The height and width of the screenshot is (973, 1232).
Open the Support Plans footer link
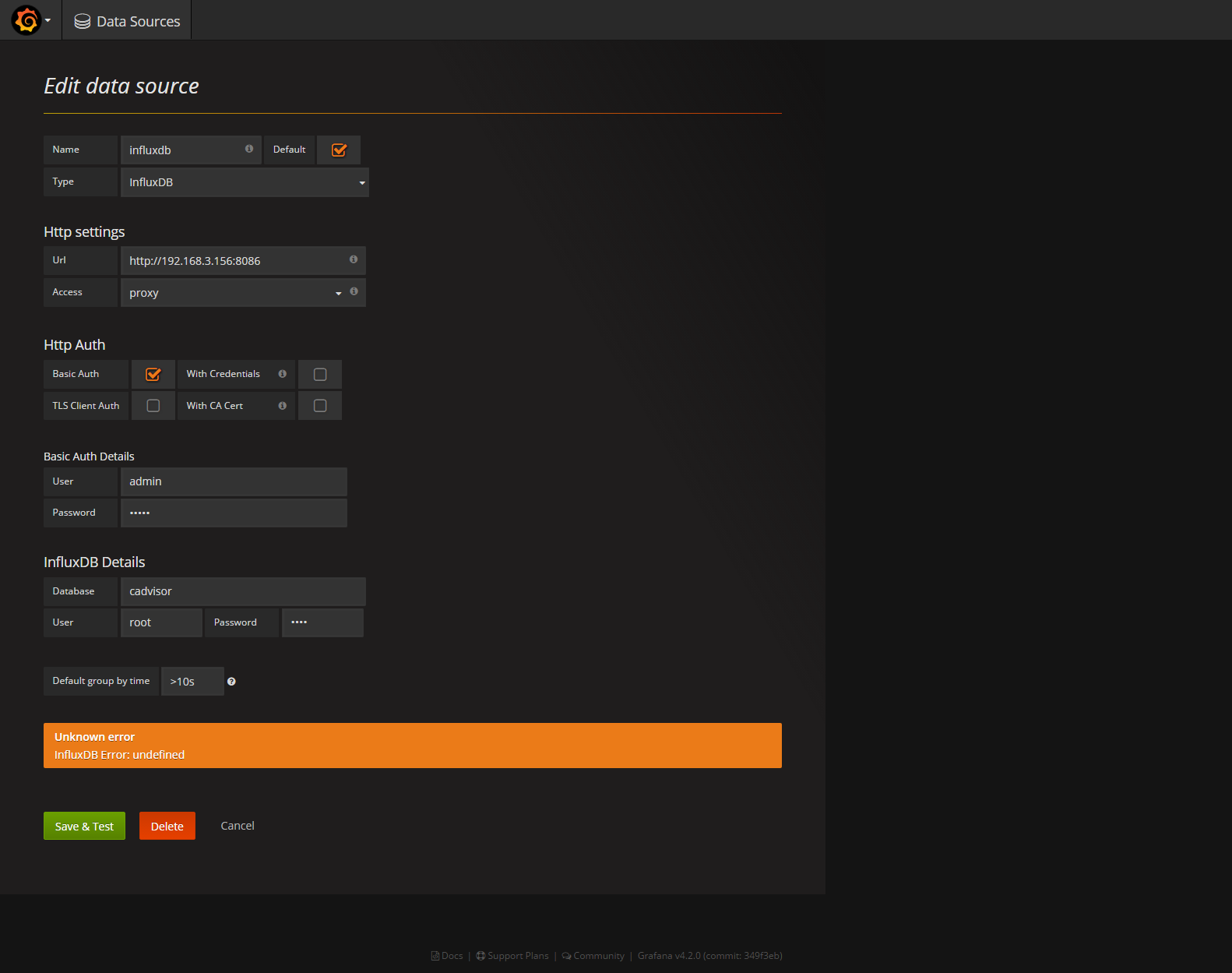pyautogui.click(x=512, y=956)
